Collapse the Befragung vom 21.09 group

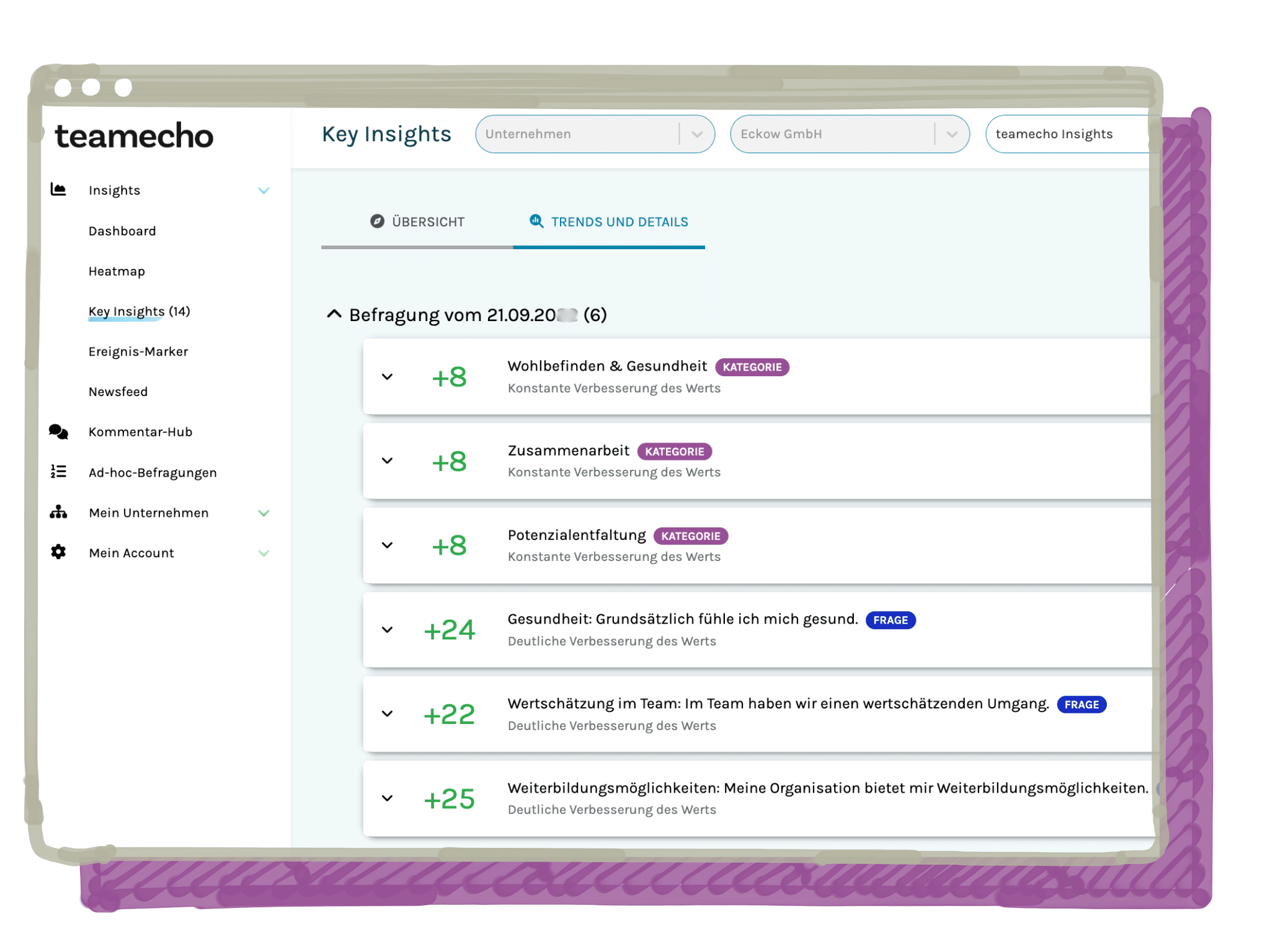pyautogui.click(x=334, y=314)
